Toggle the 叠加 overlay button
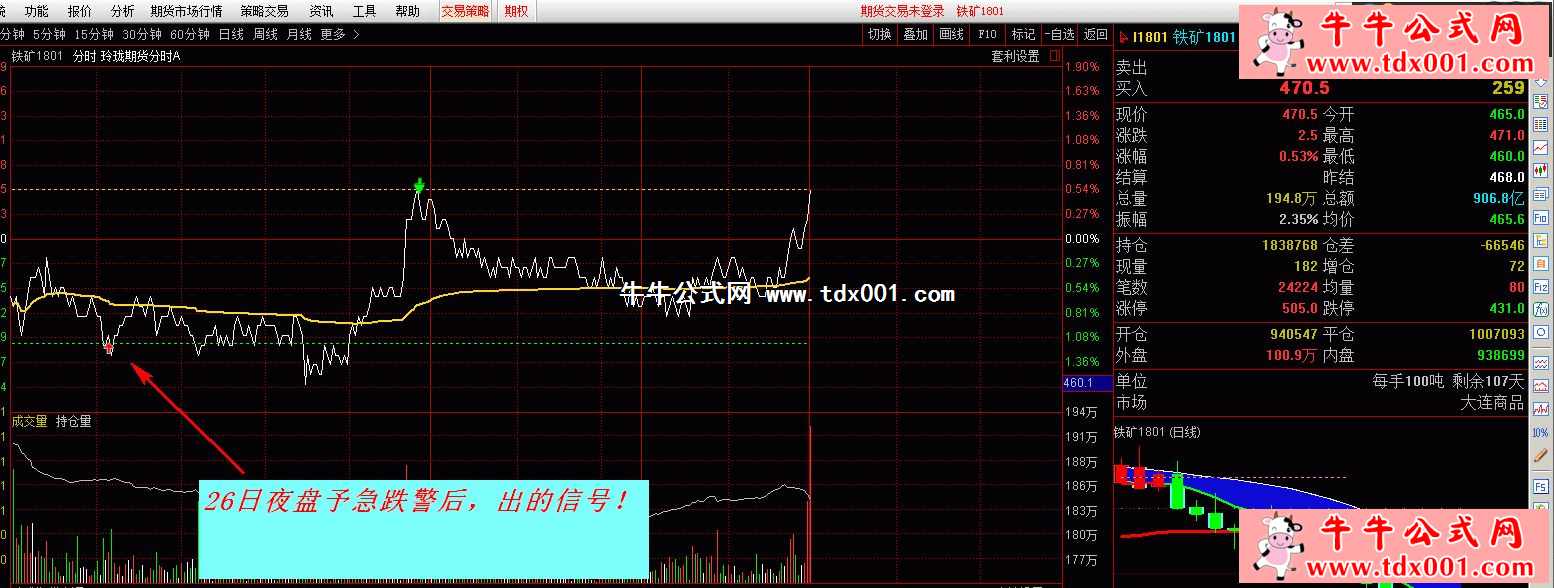 click(915, 35)
